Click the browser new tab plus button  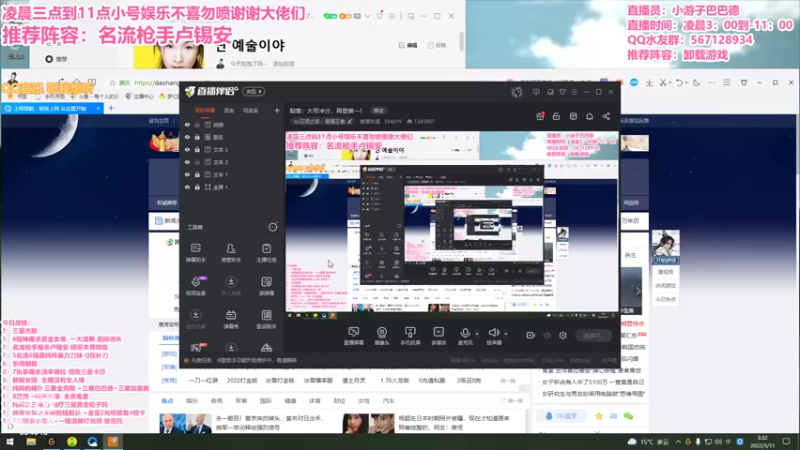pyautogui.click(x=111, y=108)
